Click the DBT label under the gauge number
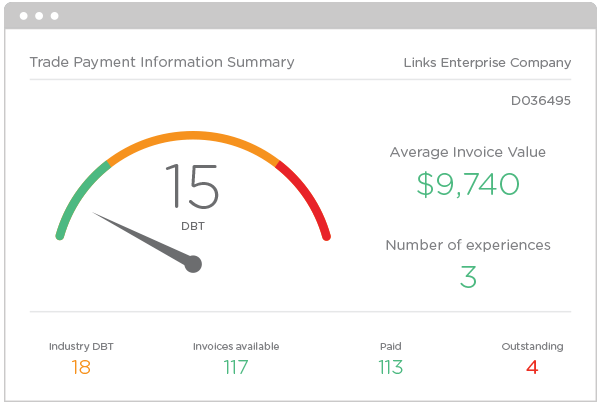The image size is (600, 404). (193, 226)
